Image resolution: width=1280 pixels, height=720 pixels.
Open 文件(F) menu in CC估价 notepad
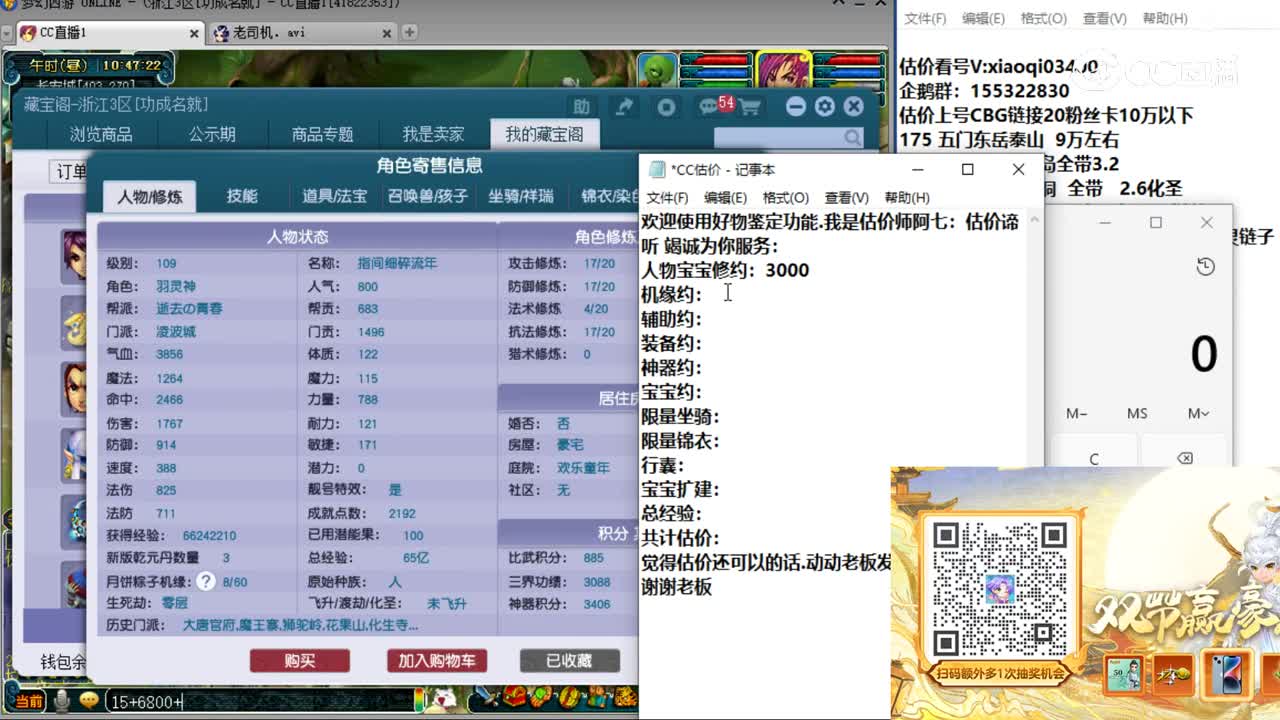(x=667, y=198)
